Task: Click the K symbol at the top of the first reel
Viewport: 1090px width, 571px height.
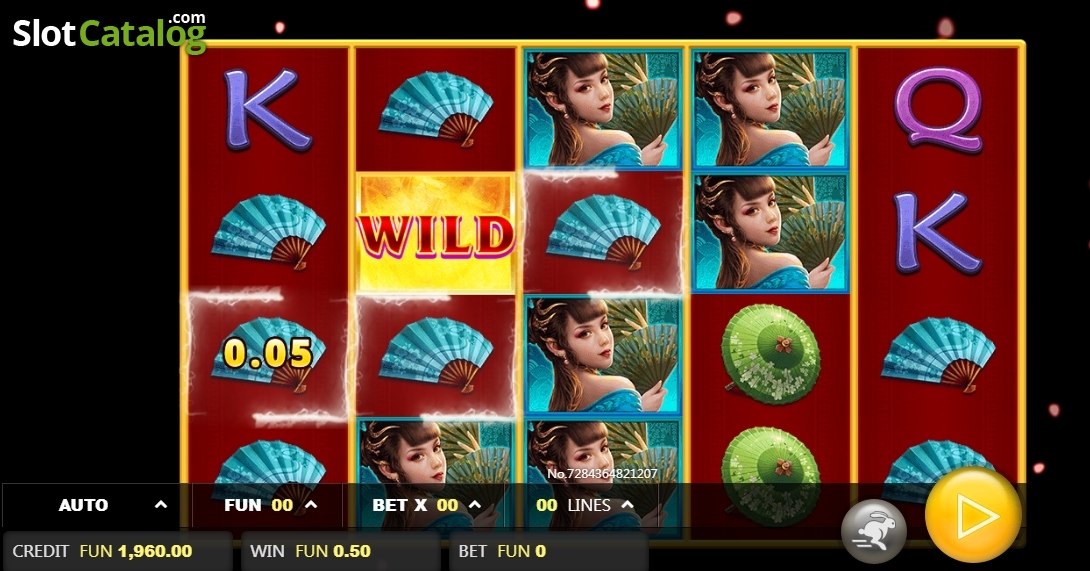Action: coord(267,109)
